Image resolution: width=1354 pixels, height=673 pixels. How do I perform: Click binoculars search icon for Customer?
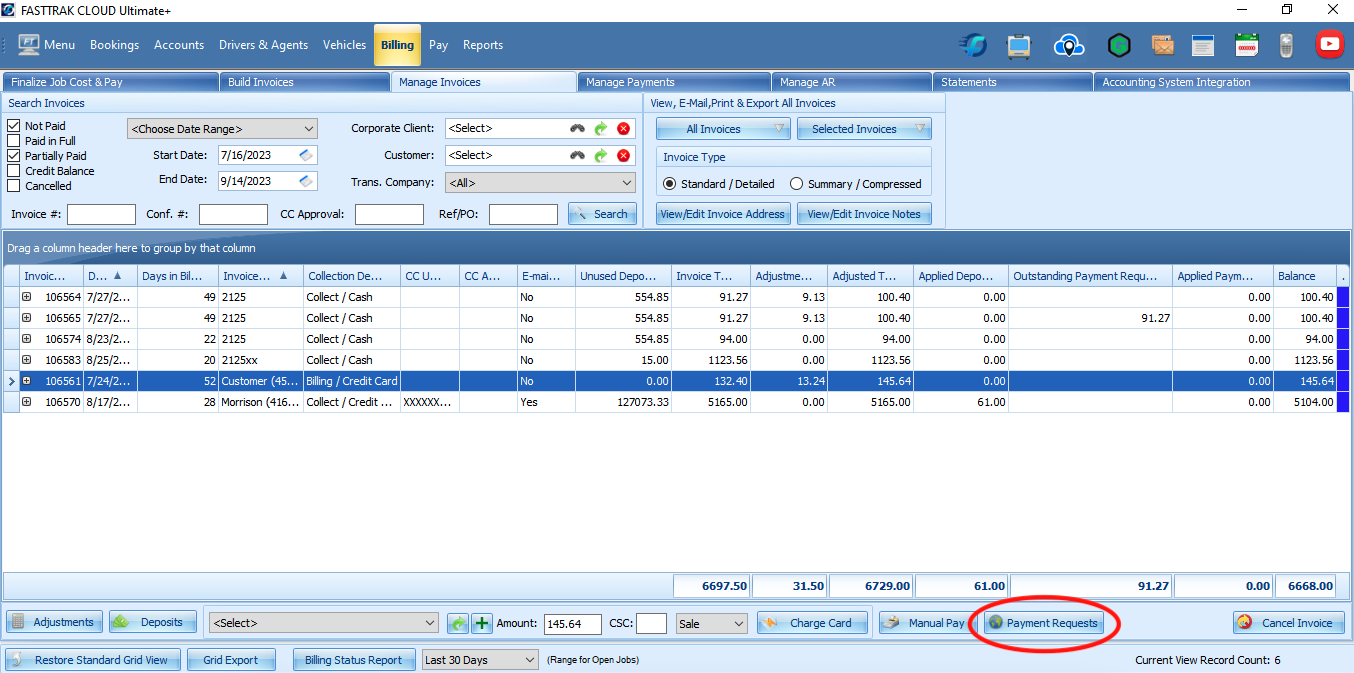577,155
